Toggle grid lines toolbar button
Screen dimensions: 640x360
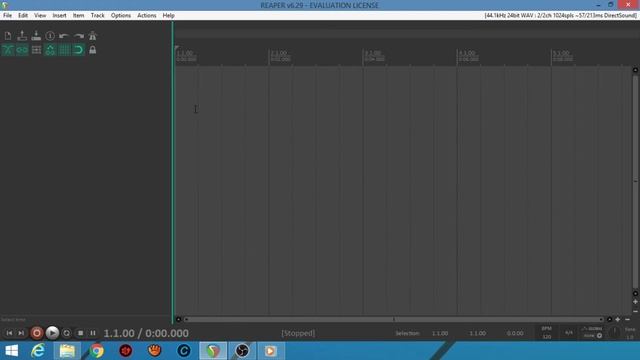point(64,50)
